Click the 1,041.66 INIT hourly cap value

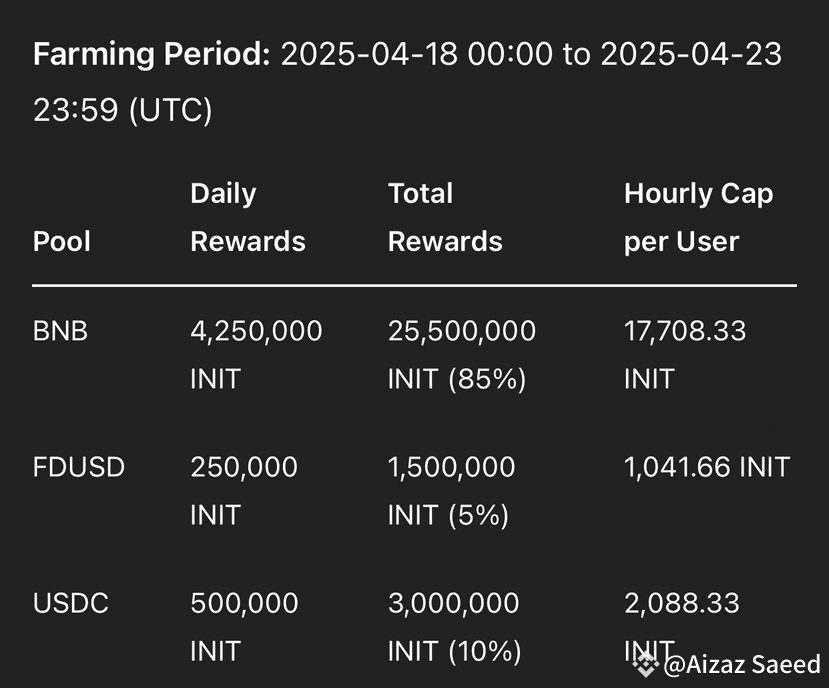[706, 467]
